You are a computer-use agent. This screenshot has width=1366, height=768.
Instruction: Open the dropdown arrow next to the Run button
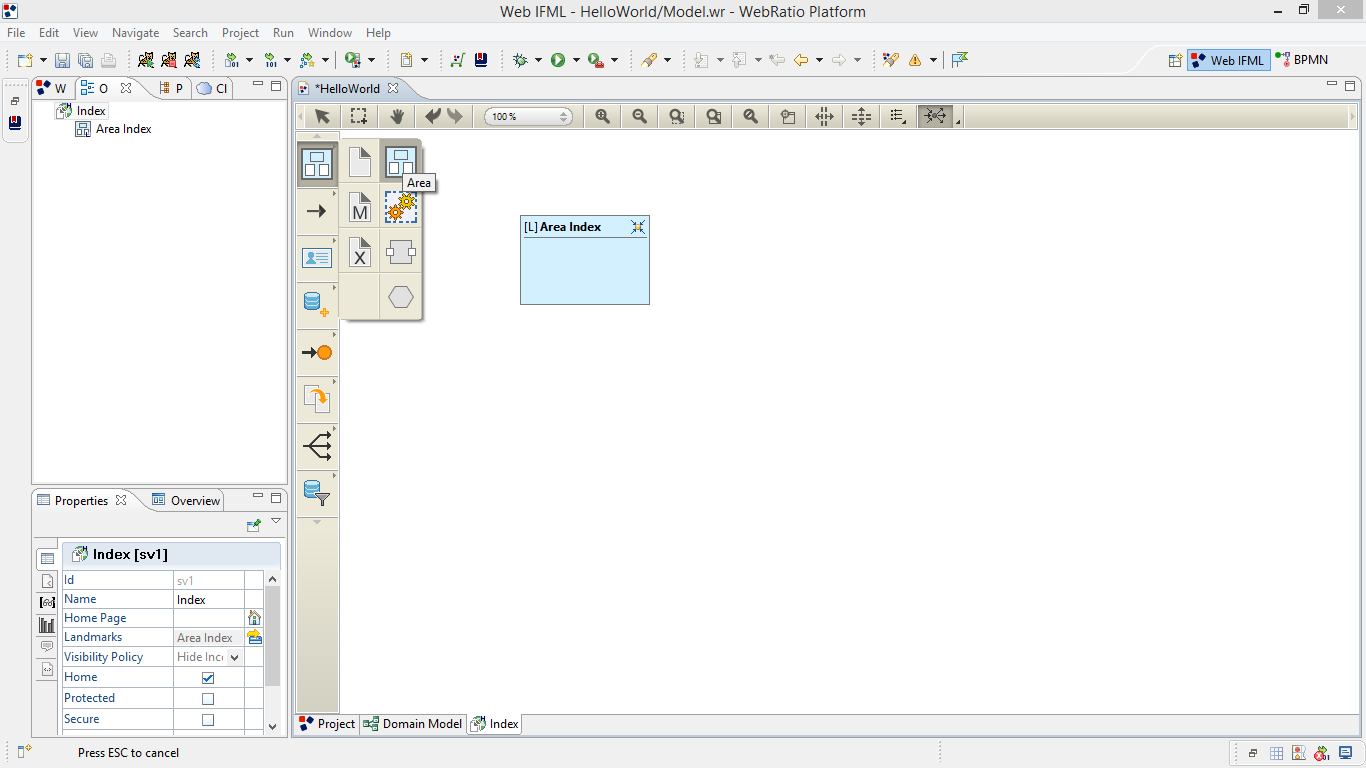point(576,60)
